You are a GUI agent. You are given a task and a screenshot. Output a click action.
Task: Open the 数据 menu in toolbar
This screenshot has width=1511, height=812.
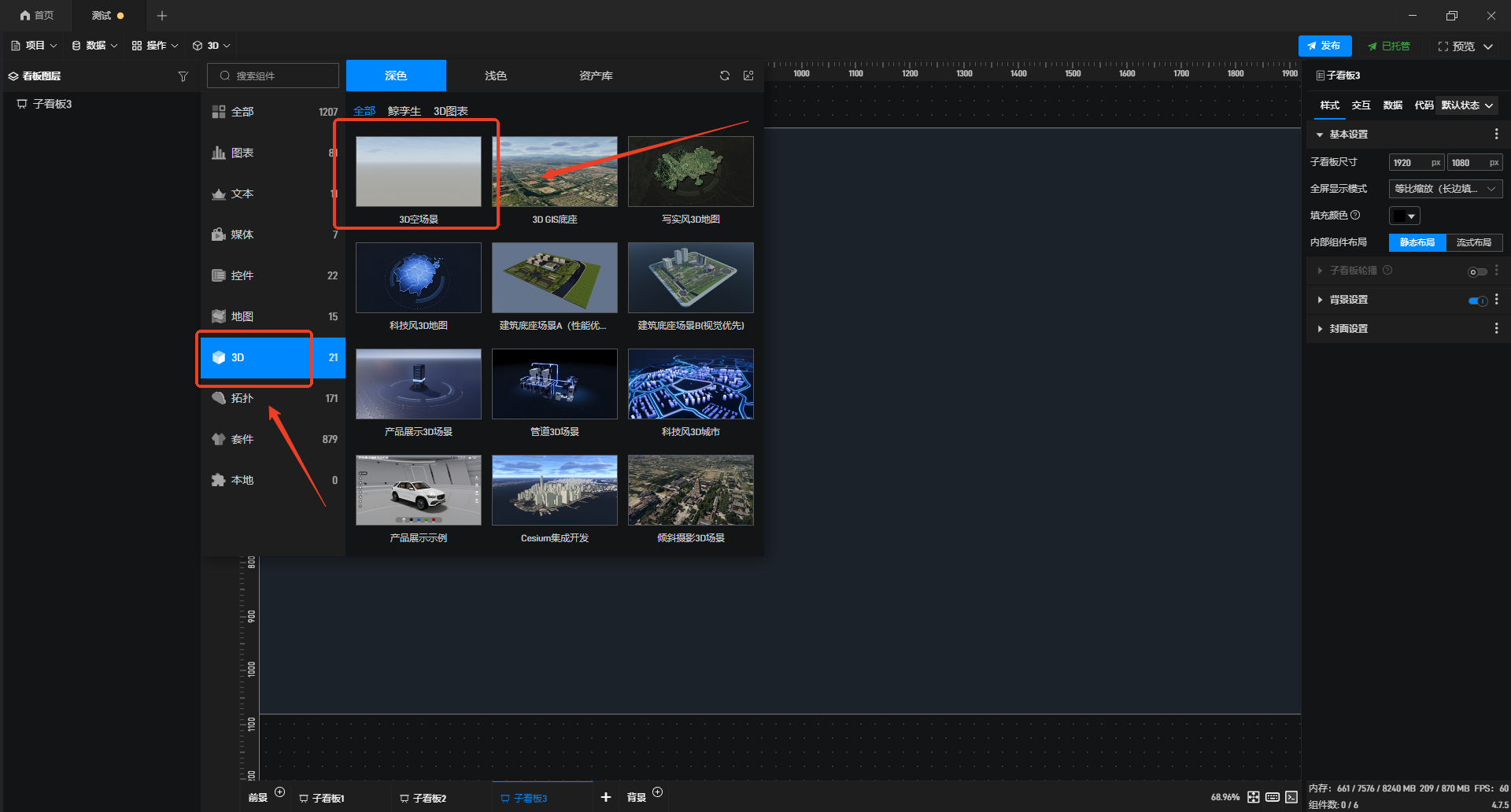point(94,46)
